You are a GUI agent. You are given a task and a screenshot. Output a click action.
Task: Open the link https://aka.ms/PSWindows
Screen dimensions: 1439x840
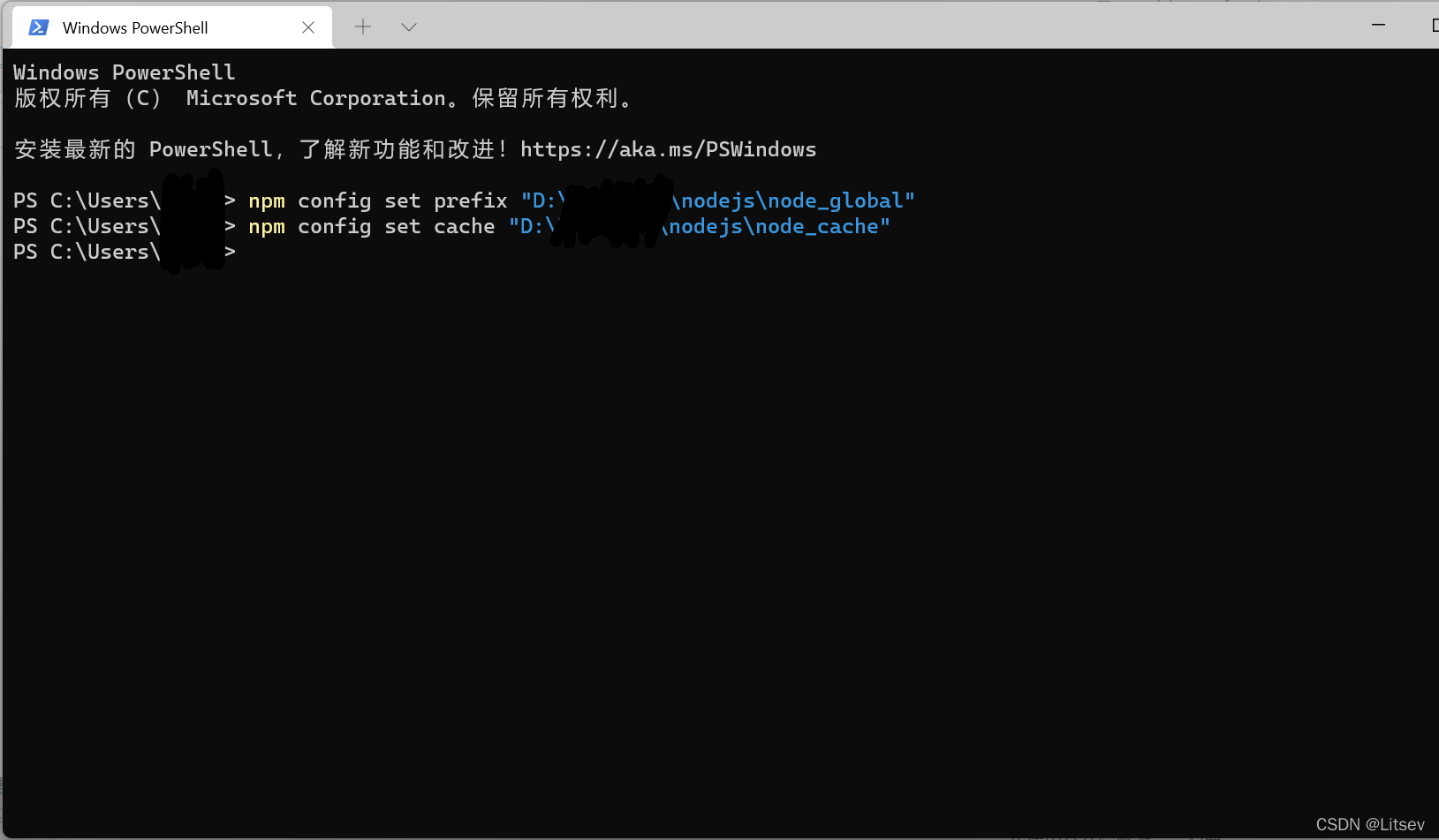[x=668, y=149]
